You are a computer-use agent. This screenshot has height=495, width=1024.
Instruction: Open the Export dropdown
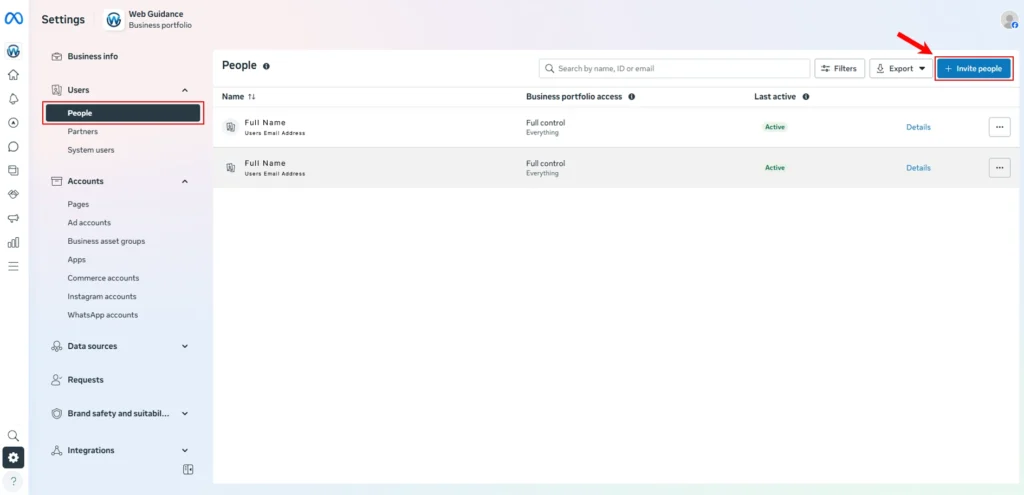point(901,68)
